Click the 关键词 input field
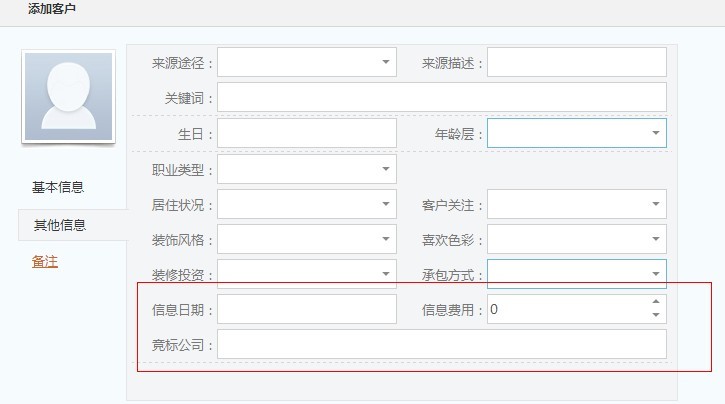This screenshot has width=725, height=404. point(441,97)
